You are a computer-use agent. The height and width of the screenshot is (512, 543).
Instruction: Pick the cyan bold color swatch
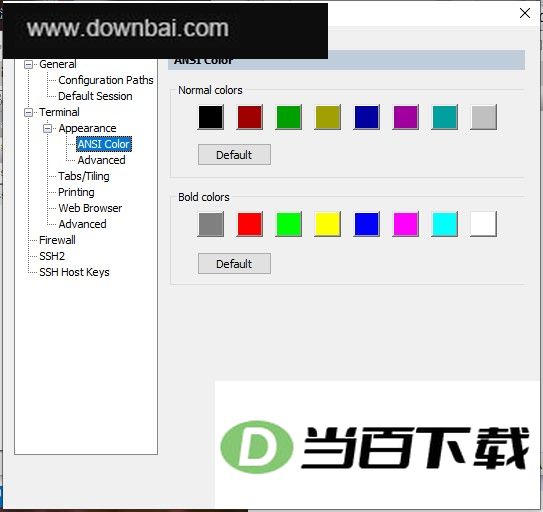coord(445,224)
